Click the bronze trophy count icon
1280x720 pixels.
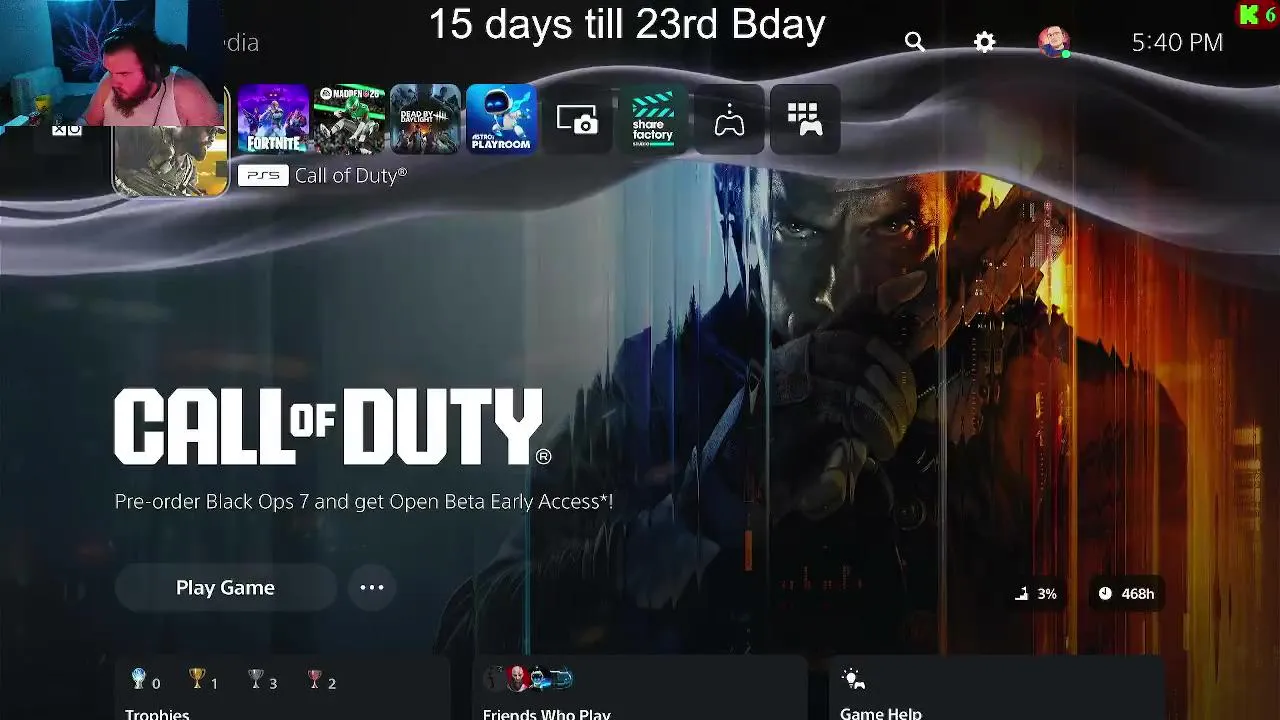315,680
